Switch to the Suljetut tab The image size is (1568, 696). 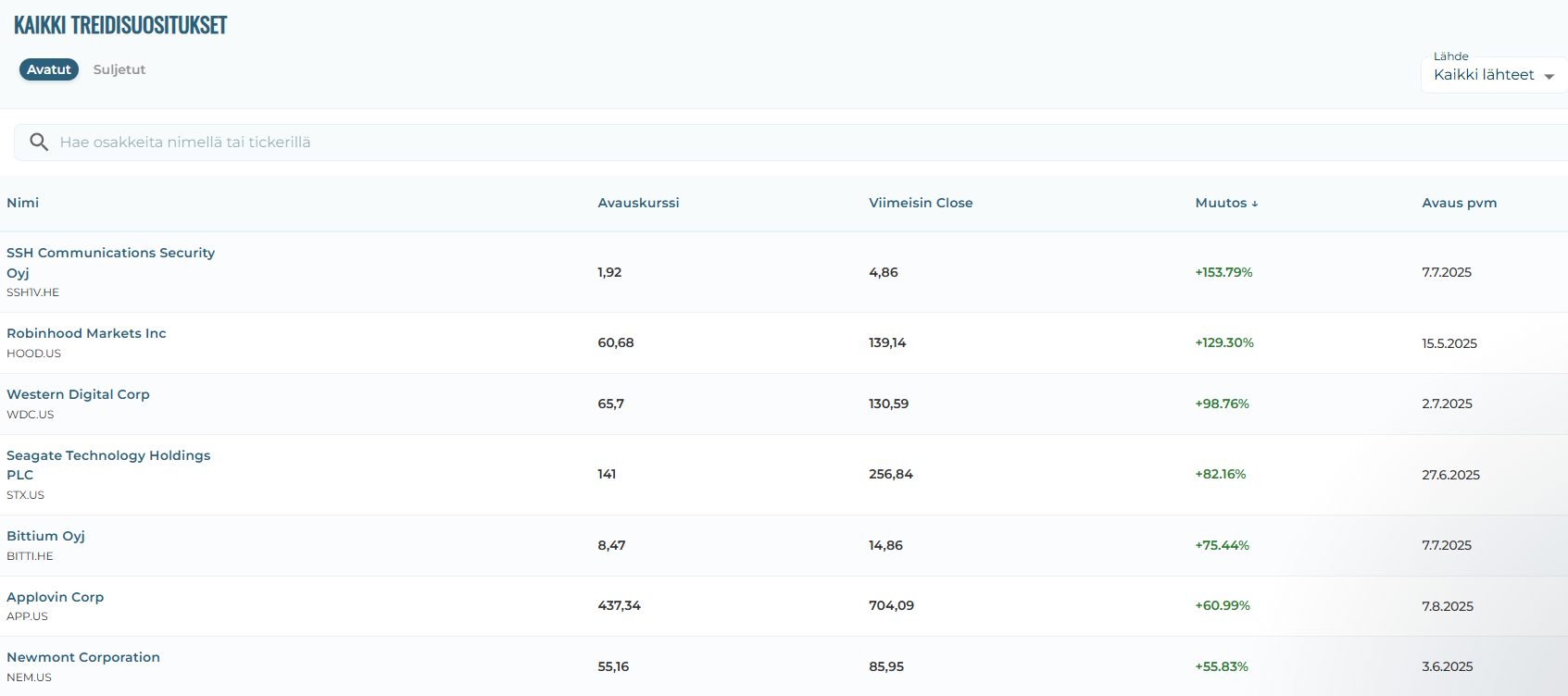[x=119, y=69]
